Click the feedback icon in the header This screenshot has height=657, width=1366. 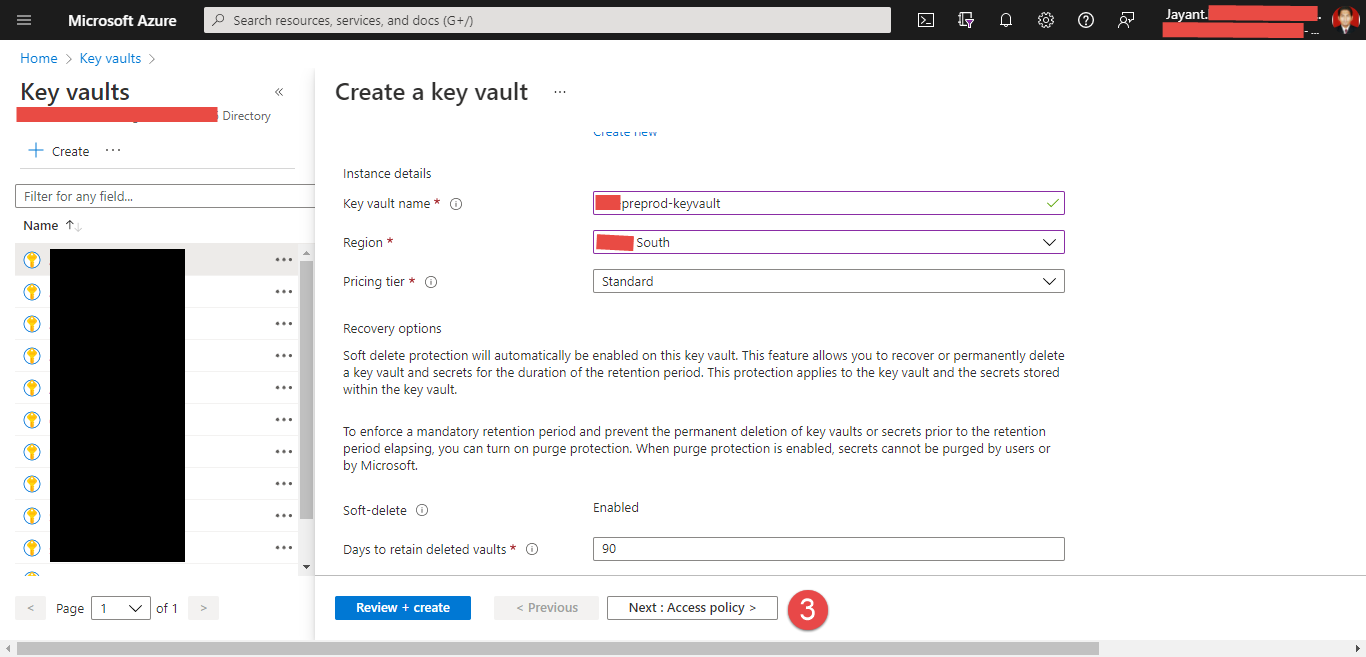[x=1126, y=20]
